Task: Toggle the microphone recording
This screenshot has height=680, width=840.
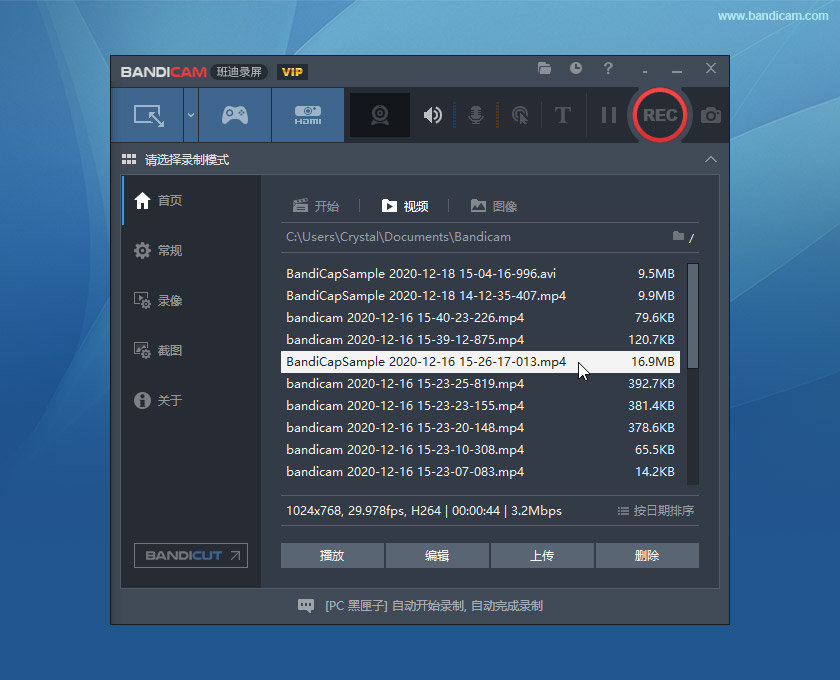Action: click(x=476, y=115)
